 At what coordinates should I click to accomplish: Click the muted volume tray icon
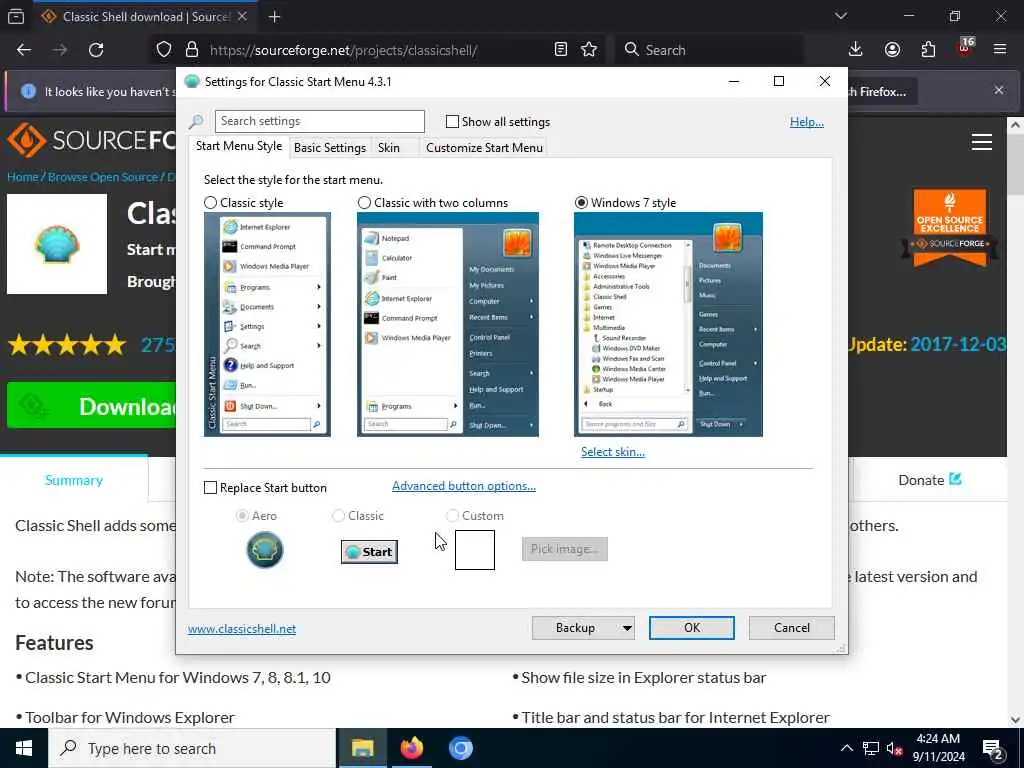pos(894,748)
